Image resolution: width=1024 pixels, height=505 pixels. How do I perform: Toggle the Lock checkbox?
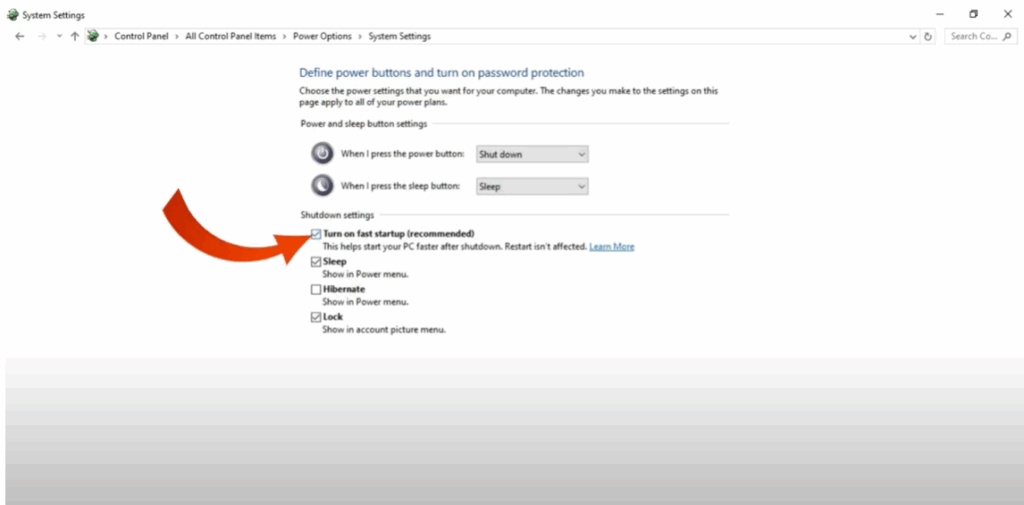point(316,317)
